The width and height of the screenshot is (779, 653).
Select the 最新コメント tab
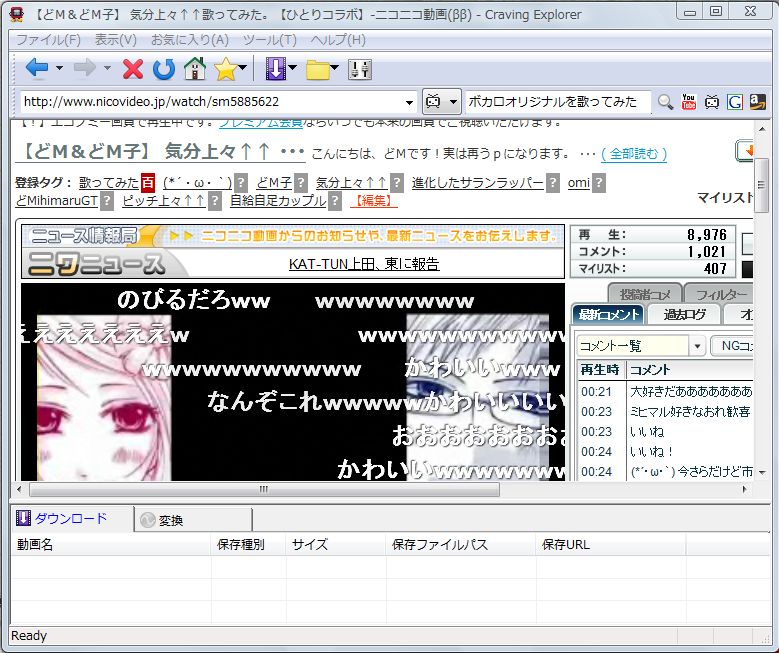pyautogui.click(x=608, y=315)
